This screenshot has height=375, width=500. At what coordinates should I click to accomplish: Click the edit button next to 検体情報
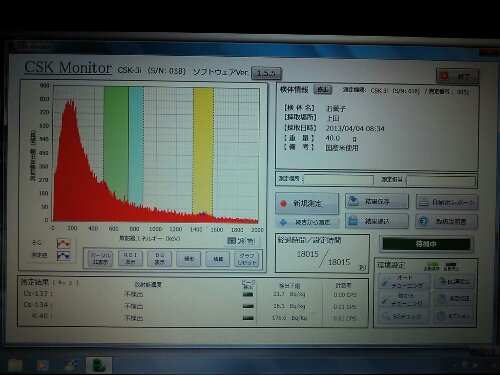(x=322, y=89)
